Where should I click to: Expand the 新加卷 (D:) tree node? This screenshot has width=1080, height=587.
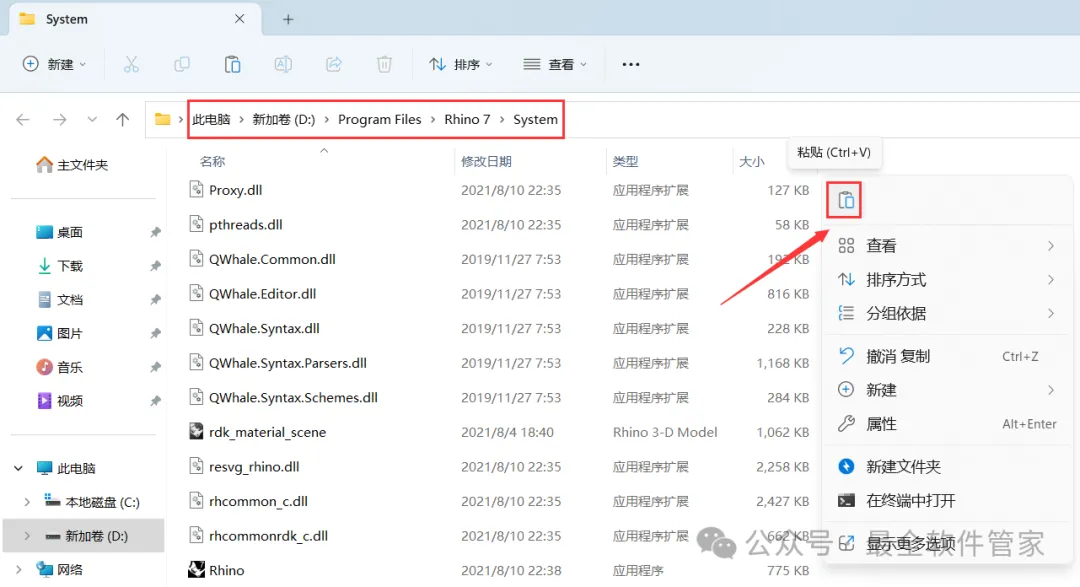[x=27, y=536]
